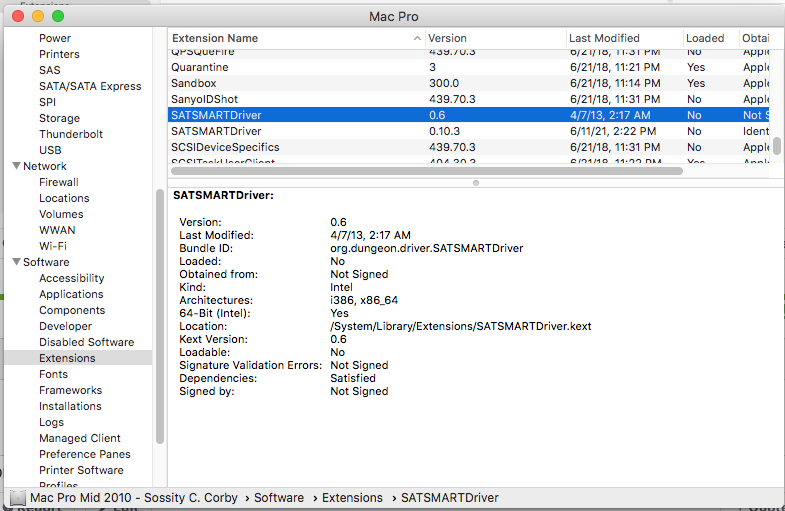
Task: Click the vertical scrollbar thumb of extension table
Action: point(777,146)
